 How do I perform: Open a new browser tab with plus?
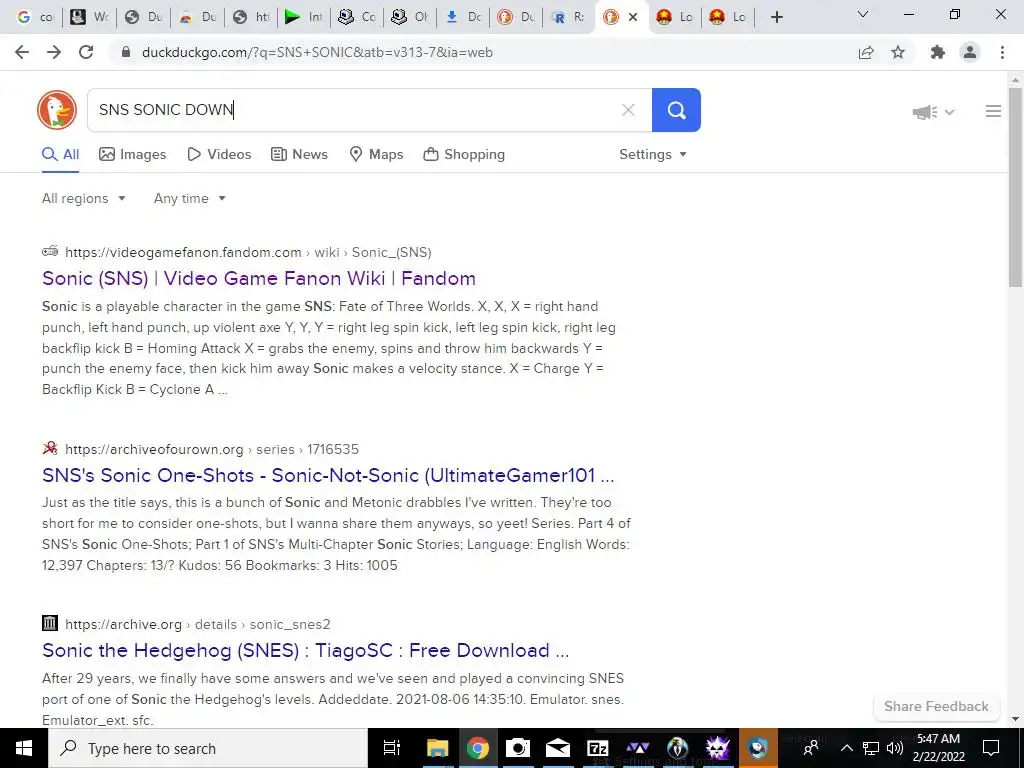pyautogui.click(x=776, y=17)
